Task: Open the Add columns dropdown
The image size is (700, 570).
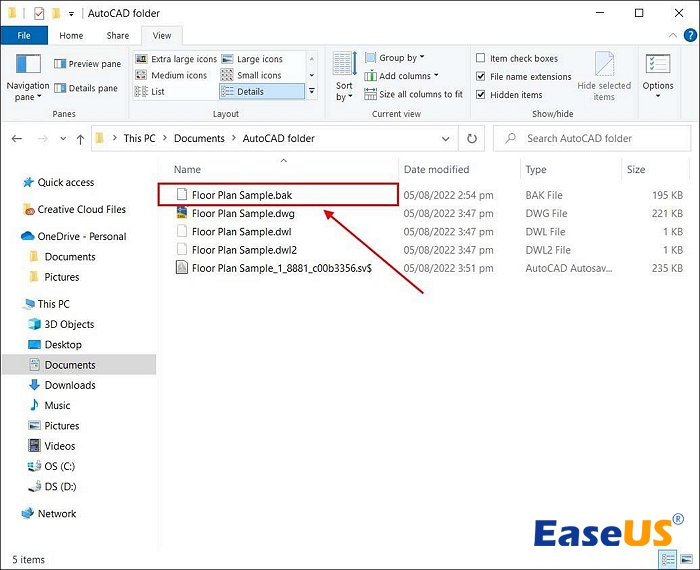Action: click(404, 76)
